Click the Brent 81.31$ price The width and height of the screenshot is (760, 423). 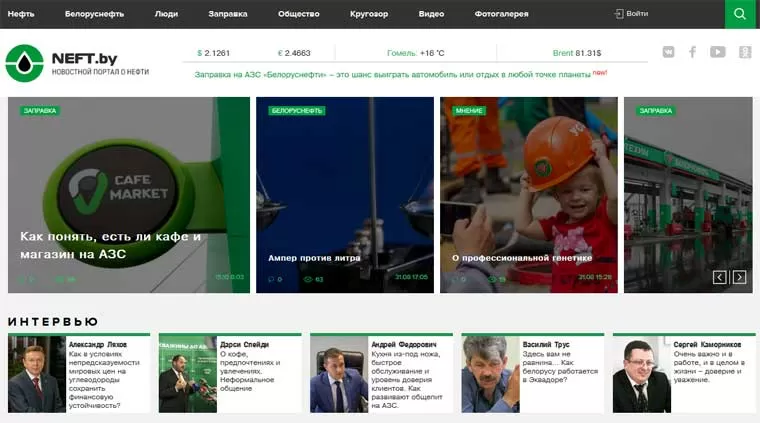pos(577,53)
